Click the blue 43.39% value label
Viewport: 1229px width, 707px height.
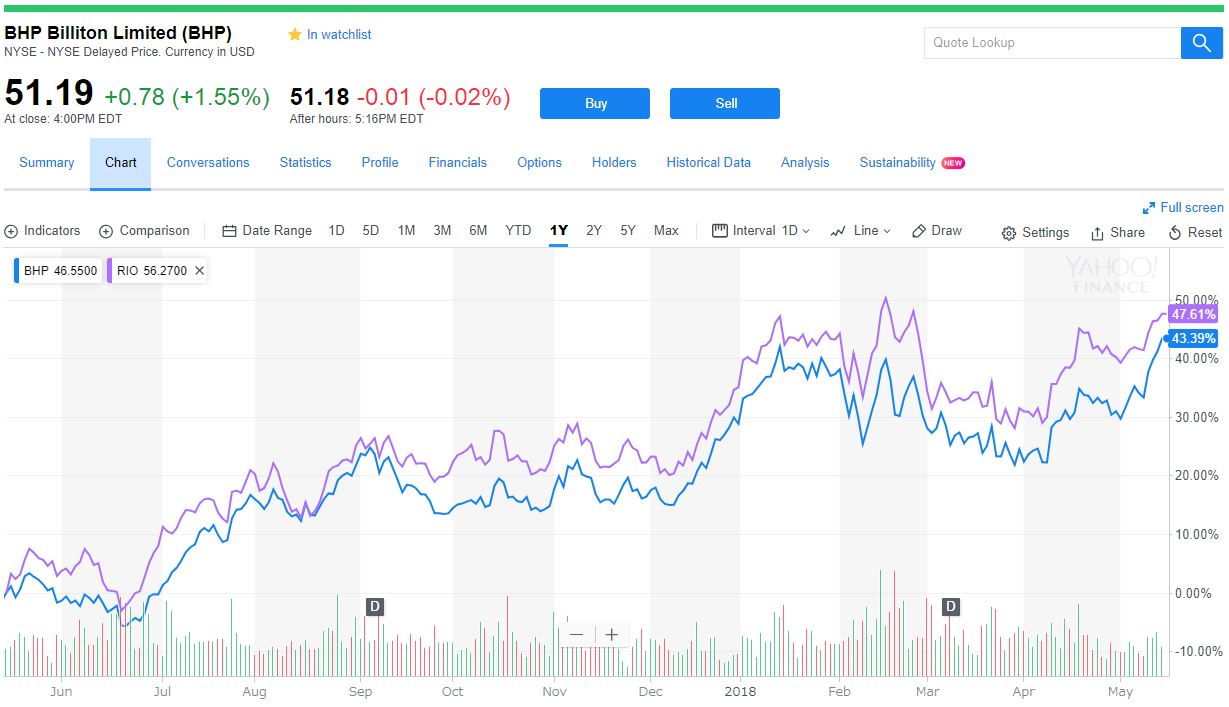coord(1193,338)
